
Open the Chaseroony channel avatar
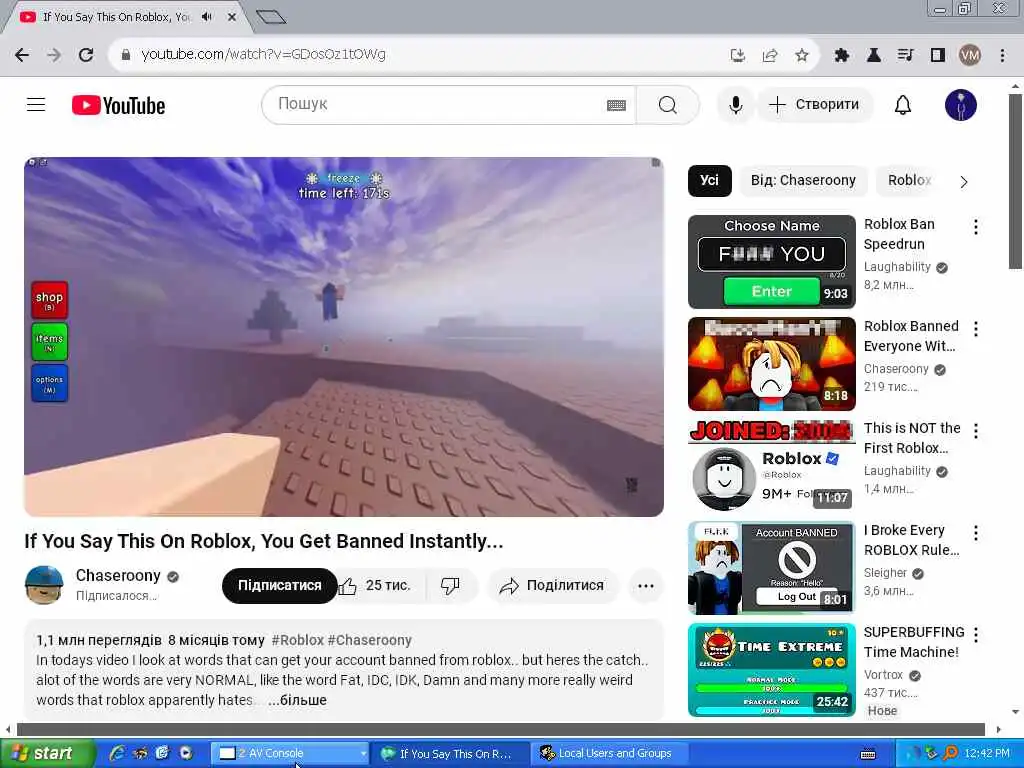pyautogui.click(x=44, y=585)
